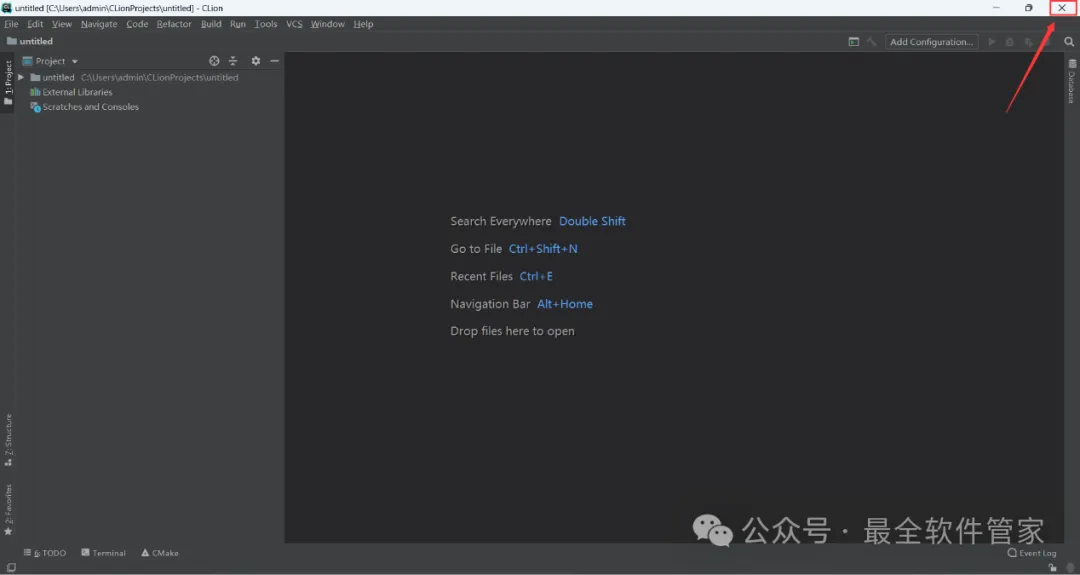Screen dimensions: 1080x575
Task: Click 'Drop files here to open' text
Action: pyautogui.click(x=512, y=331)
